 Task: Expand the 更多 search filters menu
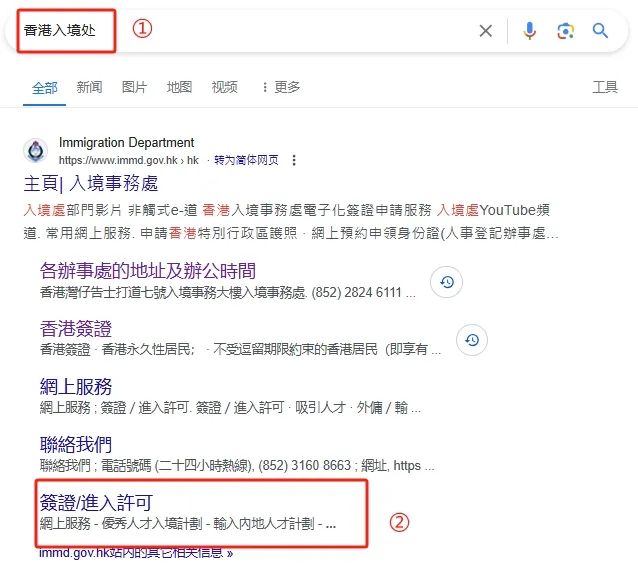(x=282, y=87)
